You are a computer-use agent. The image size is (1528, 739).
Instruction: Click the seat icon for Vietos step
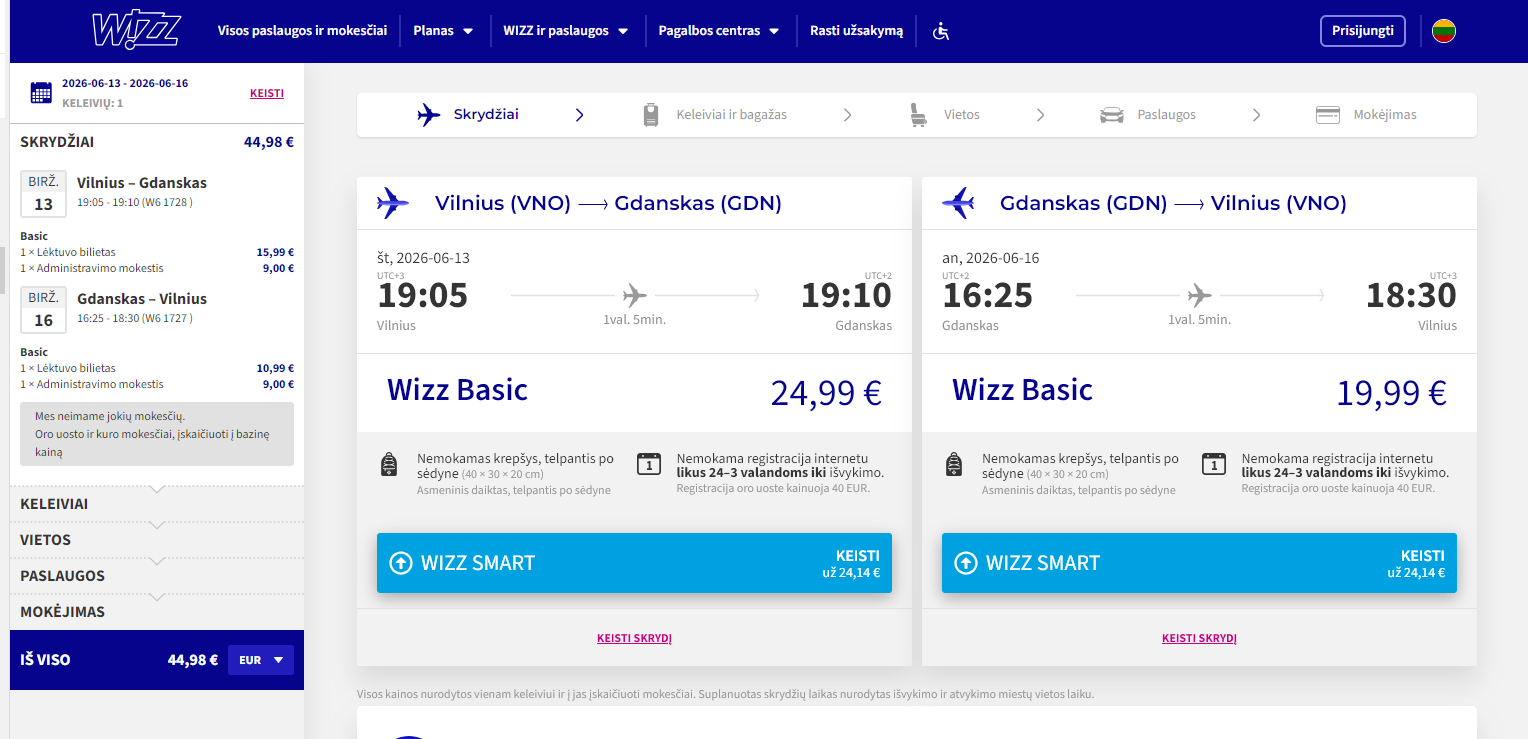point(917,115)
